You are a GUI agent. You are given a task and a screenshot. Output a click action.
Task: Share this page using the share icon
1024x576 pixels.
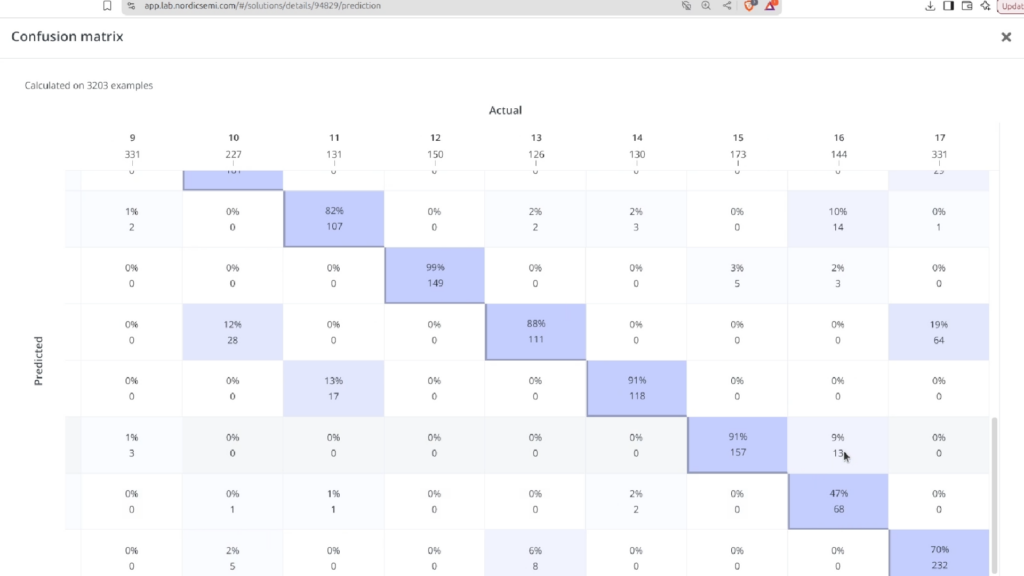[x=727, y=6]
